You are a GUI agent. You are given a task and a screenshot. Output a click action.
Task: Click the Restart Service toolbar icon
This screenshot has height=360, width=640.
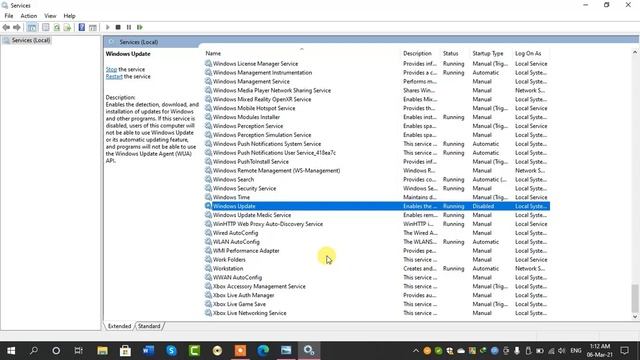tap(140, 27)
